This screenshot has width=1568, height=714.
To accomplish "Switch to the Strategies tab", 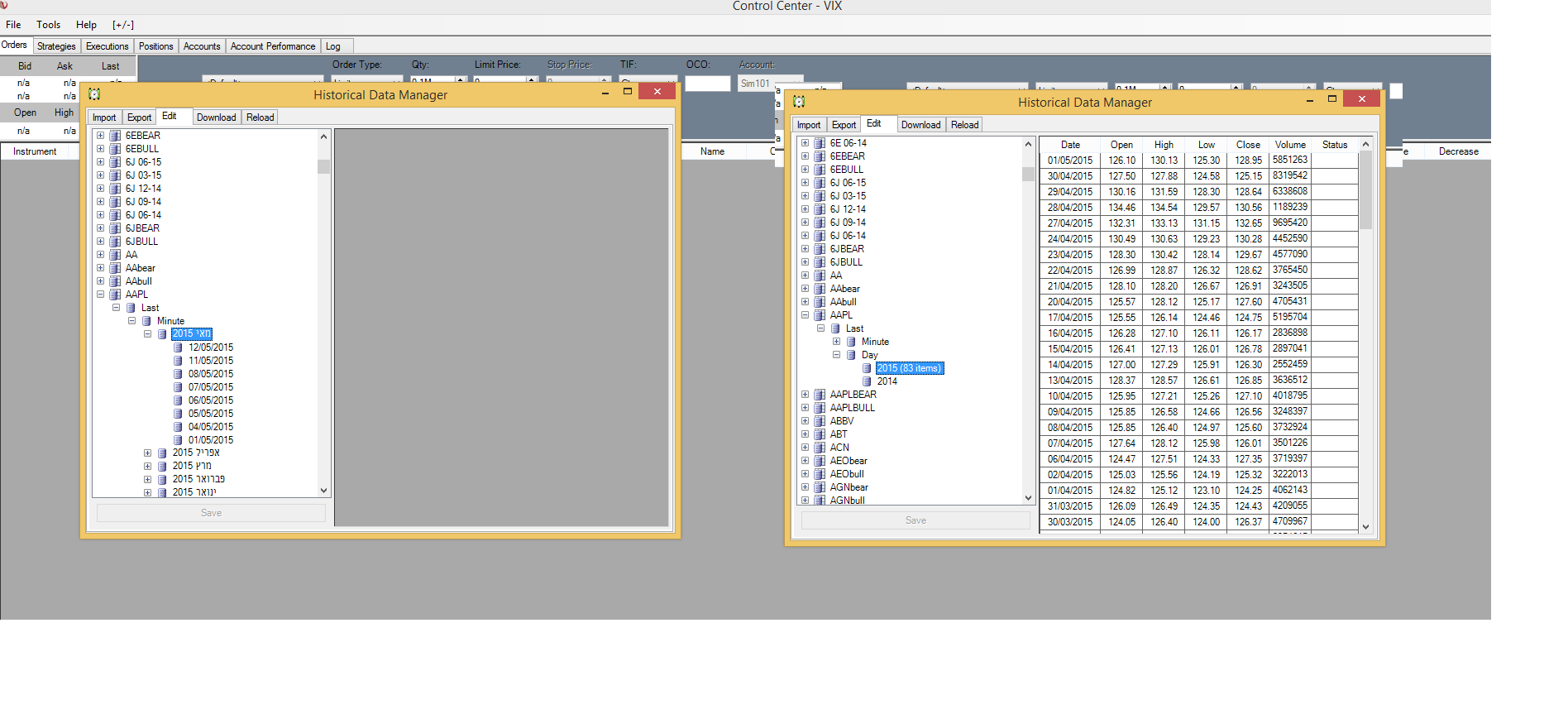I will (56, 46).
